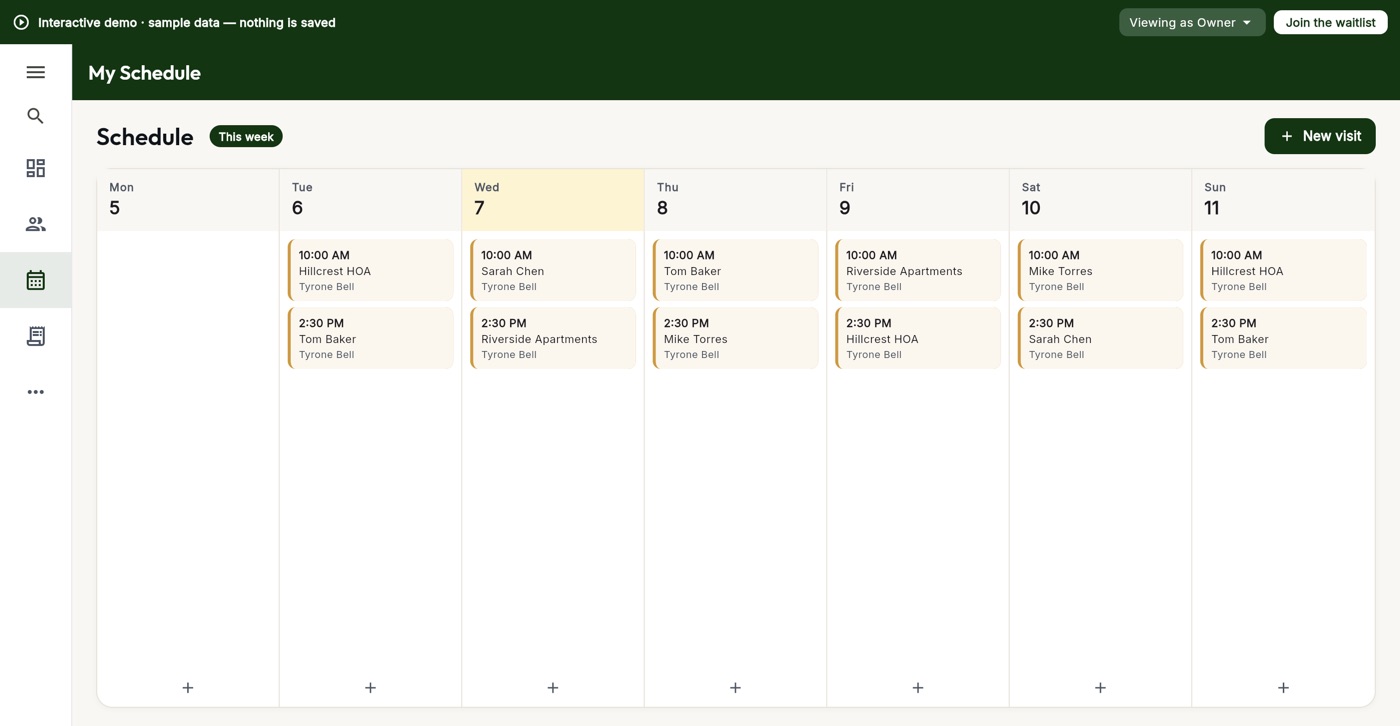Open Tuesday 2:30 PM Tom Baker visit
Screen dimensions: 1400x726
[371, 338]
